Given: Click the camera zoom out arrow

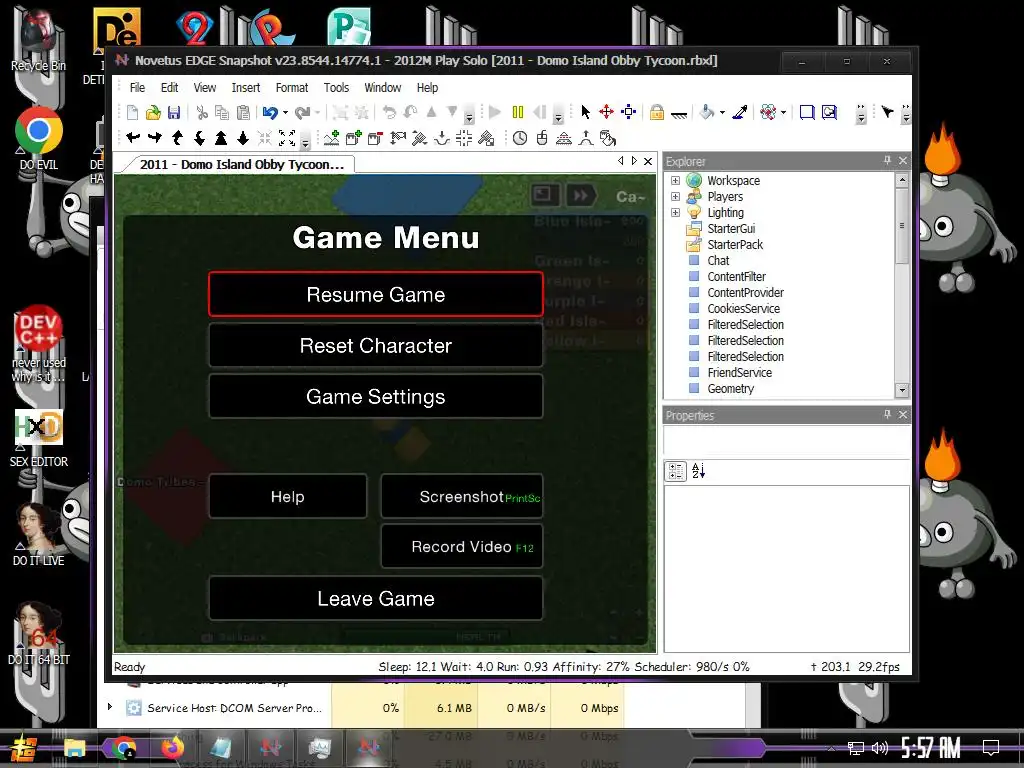Looking at the screenshot, I should click(243, 138).
